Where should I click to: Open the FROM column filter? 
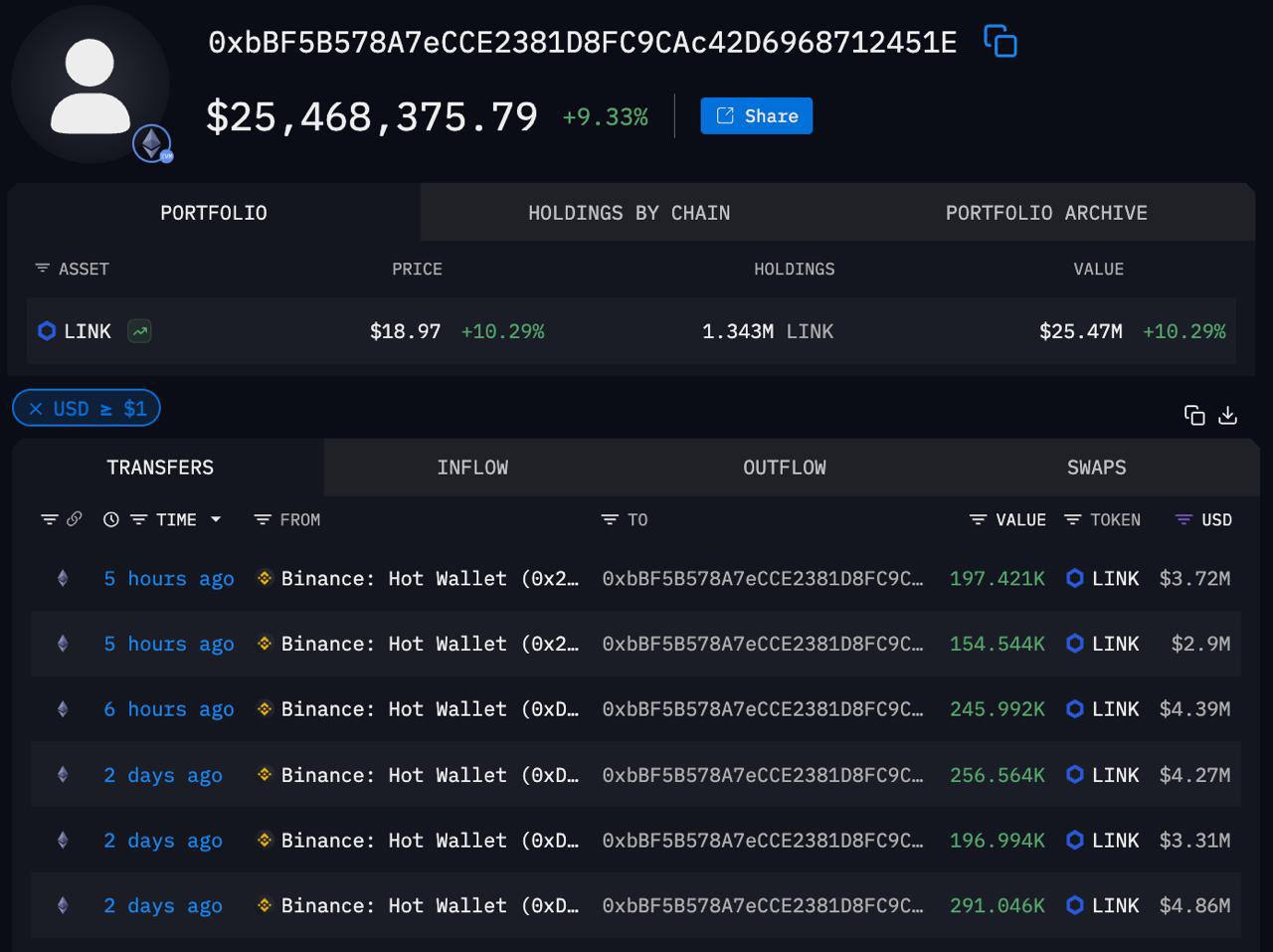[x=263, y=519]
